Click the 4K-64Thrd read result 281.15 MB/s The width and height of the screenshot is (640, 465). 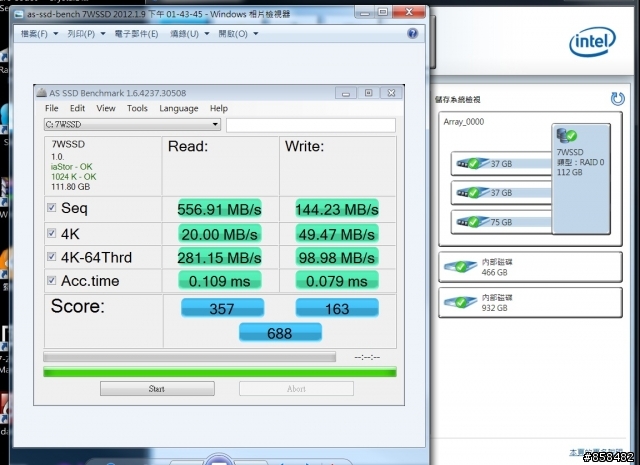[x=219, y=257]
